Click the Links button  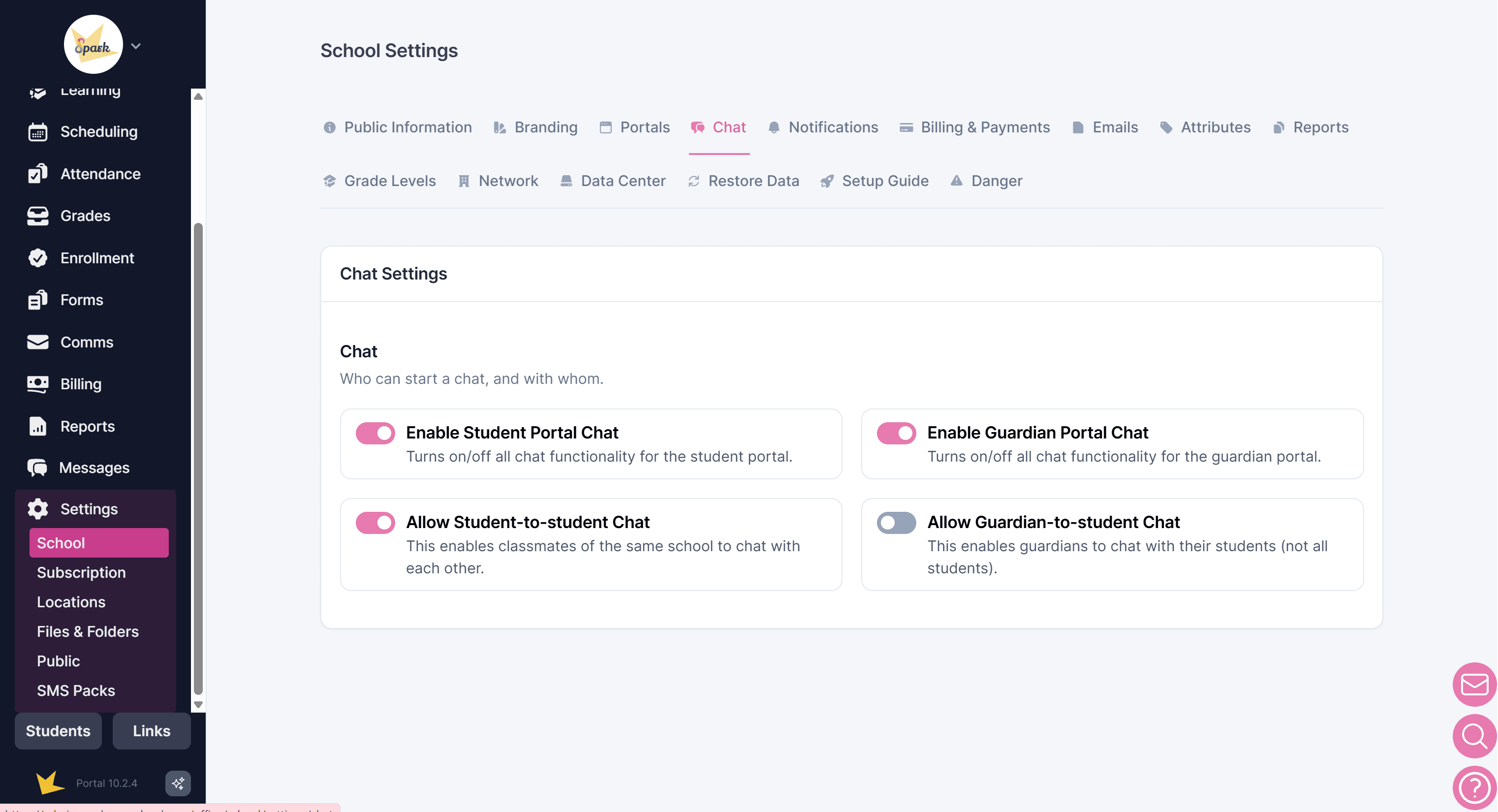[151, 731]
